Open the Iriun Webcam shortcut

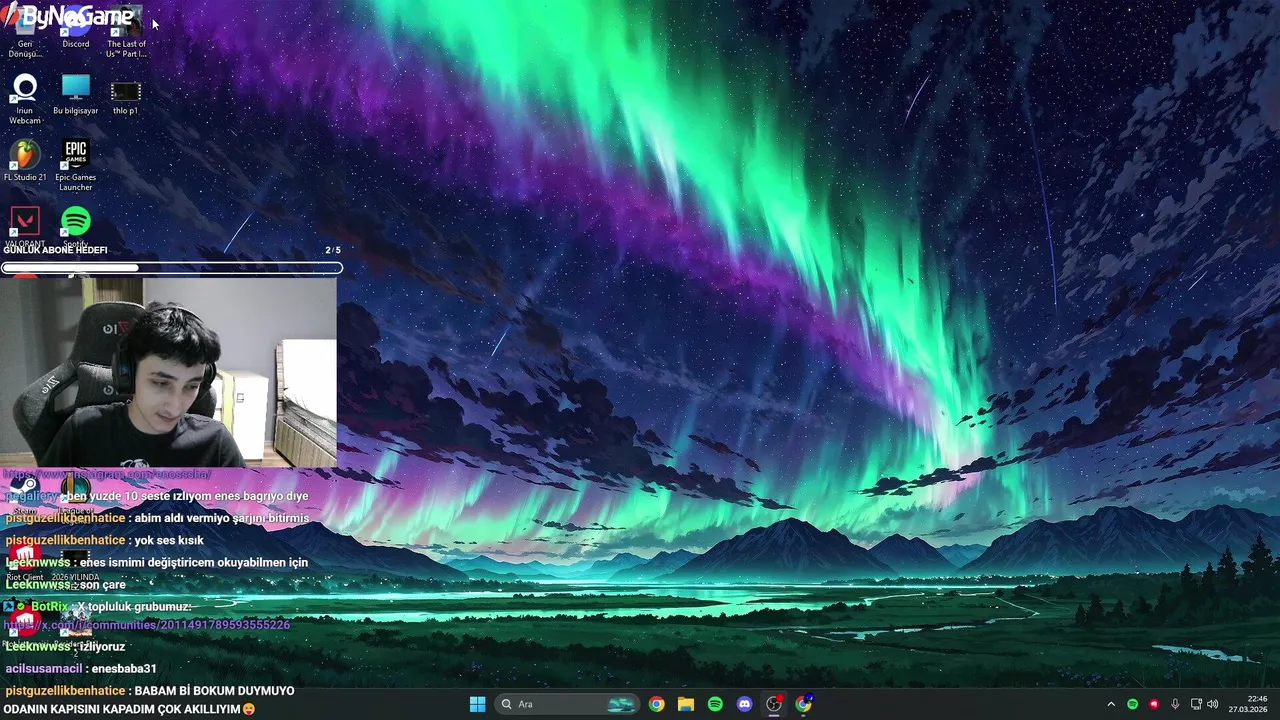point(25,99)
